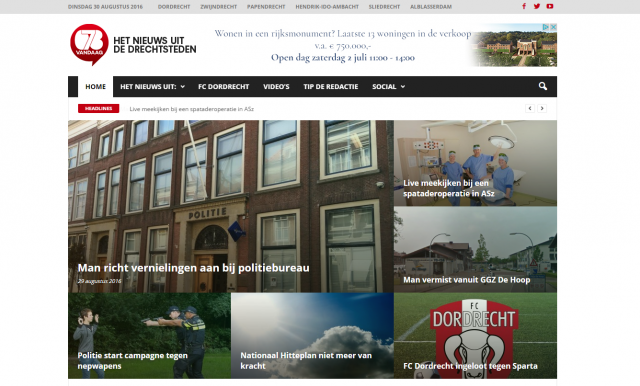Click the red Headlines label

point(98,109)
